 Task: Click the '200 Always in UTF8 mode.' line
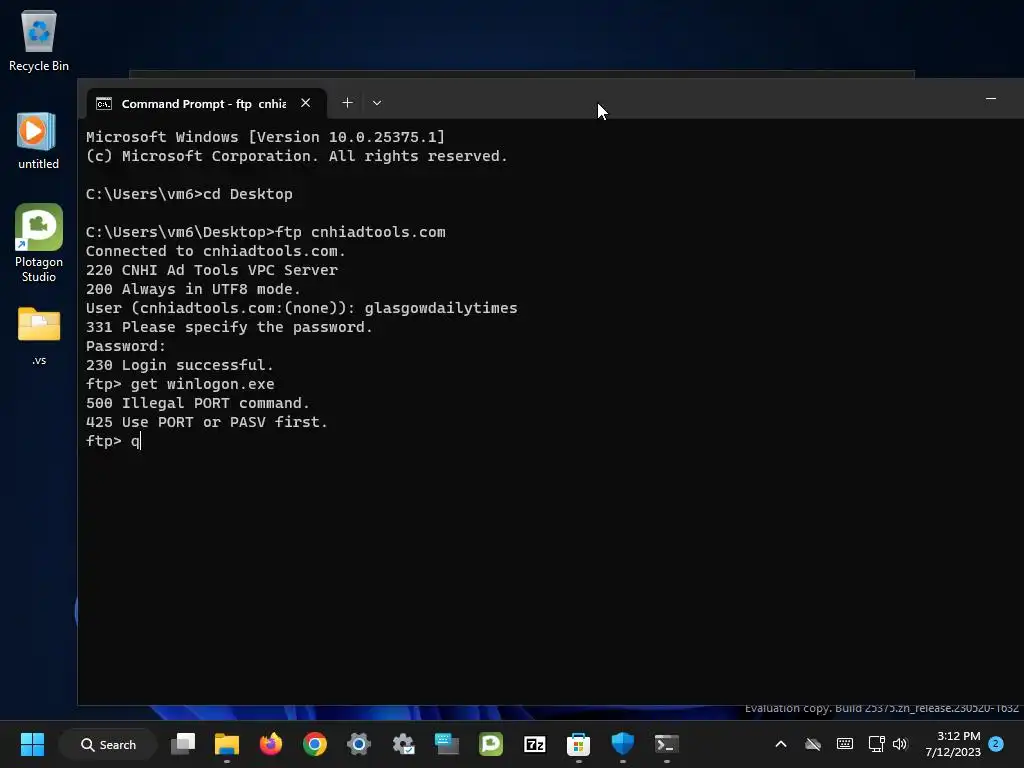[x=193, y=289]
